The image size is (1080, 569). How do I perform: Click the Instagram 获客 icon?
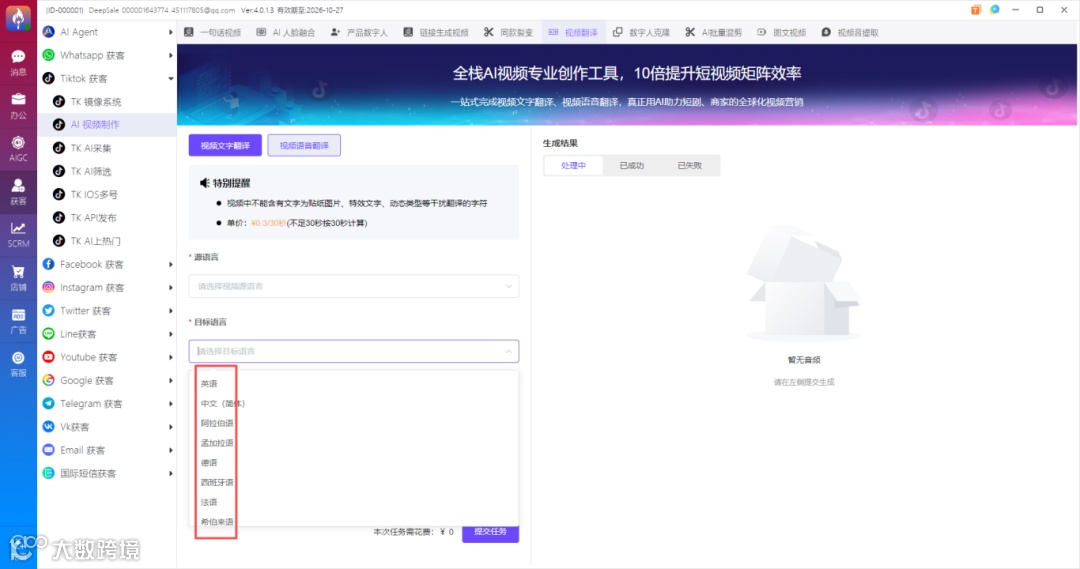48,287
